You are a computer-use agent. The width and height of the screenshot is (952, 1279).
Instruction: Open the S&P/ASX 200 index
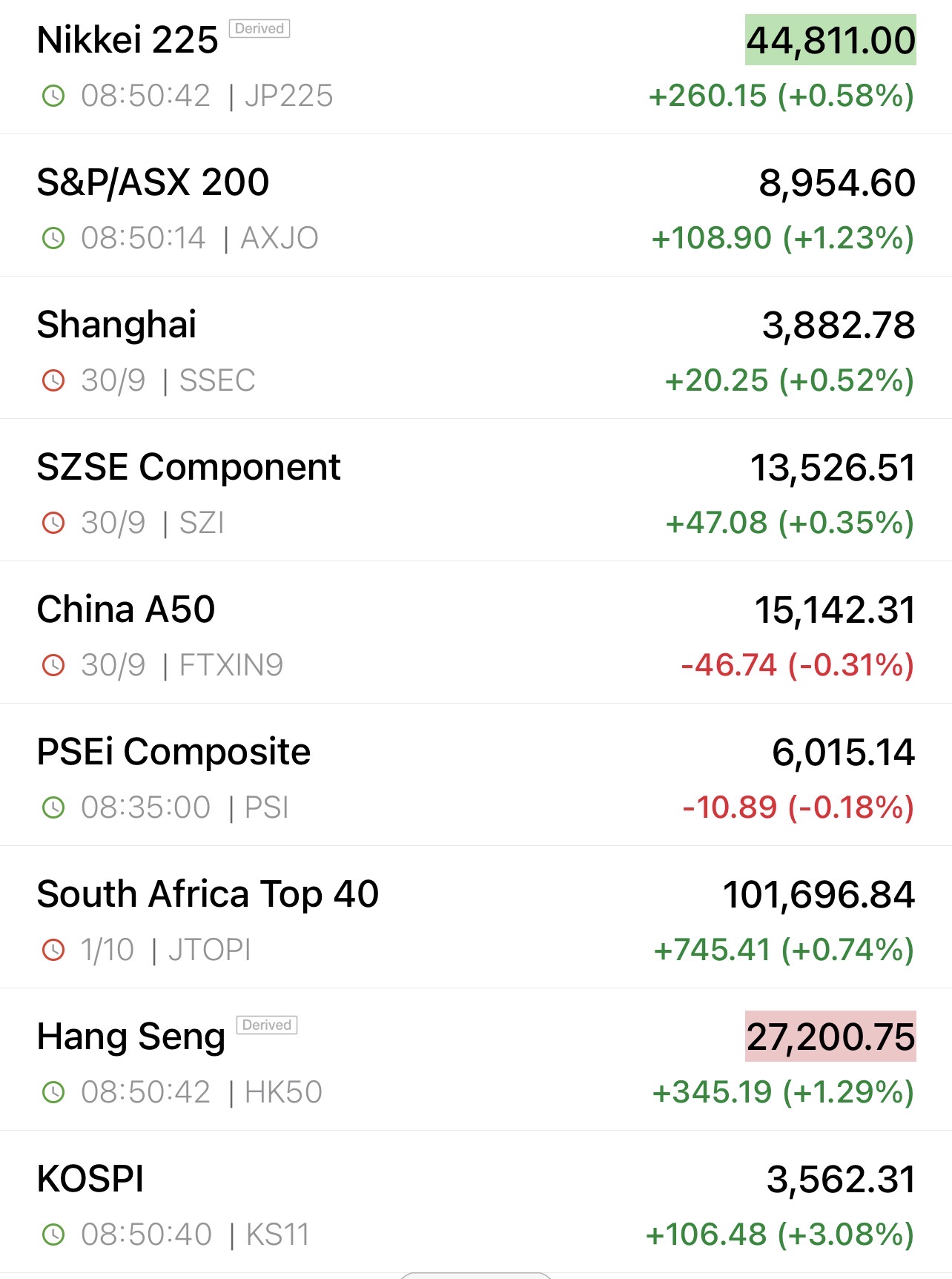[153, 182]
